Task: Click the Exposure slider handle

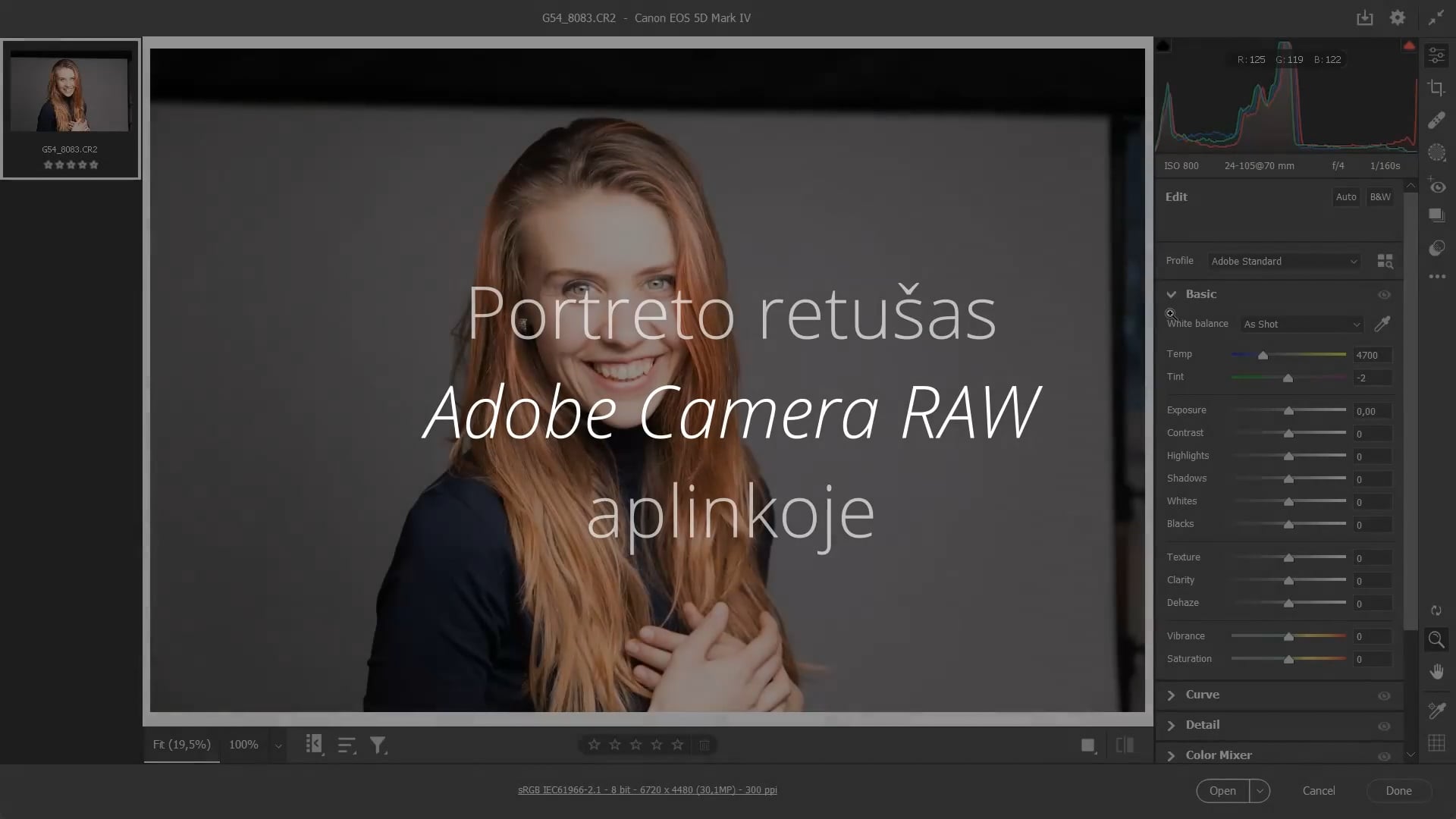Action: [x=1288, y=411]
